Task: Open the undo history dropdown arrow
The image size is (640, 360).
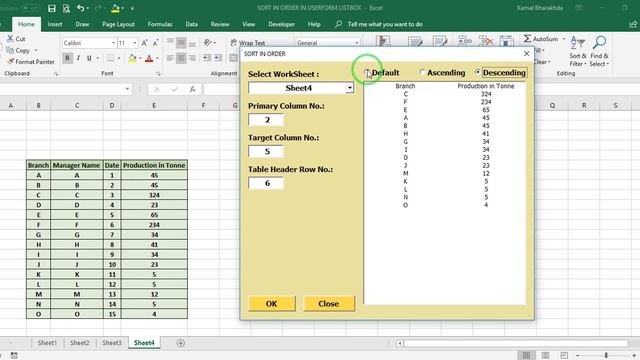Action: [x=88, y=8]
